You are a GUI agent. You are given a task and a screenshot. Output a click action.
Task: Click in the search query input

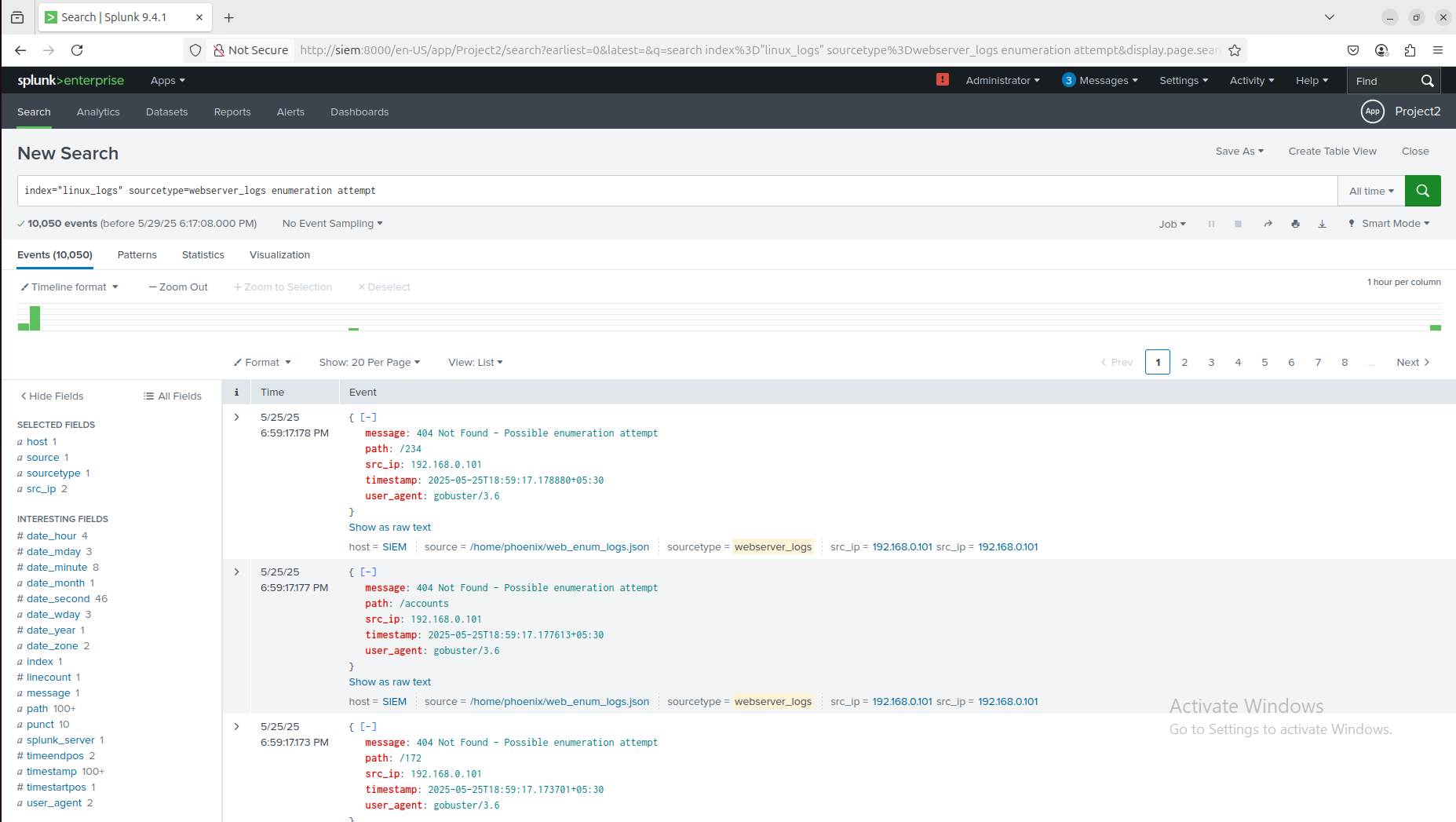point(677,191)
